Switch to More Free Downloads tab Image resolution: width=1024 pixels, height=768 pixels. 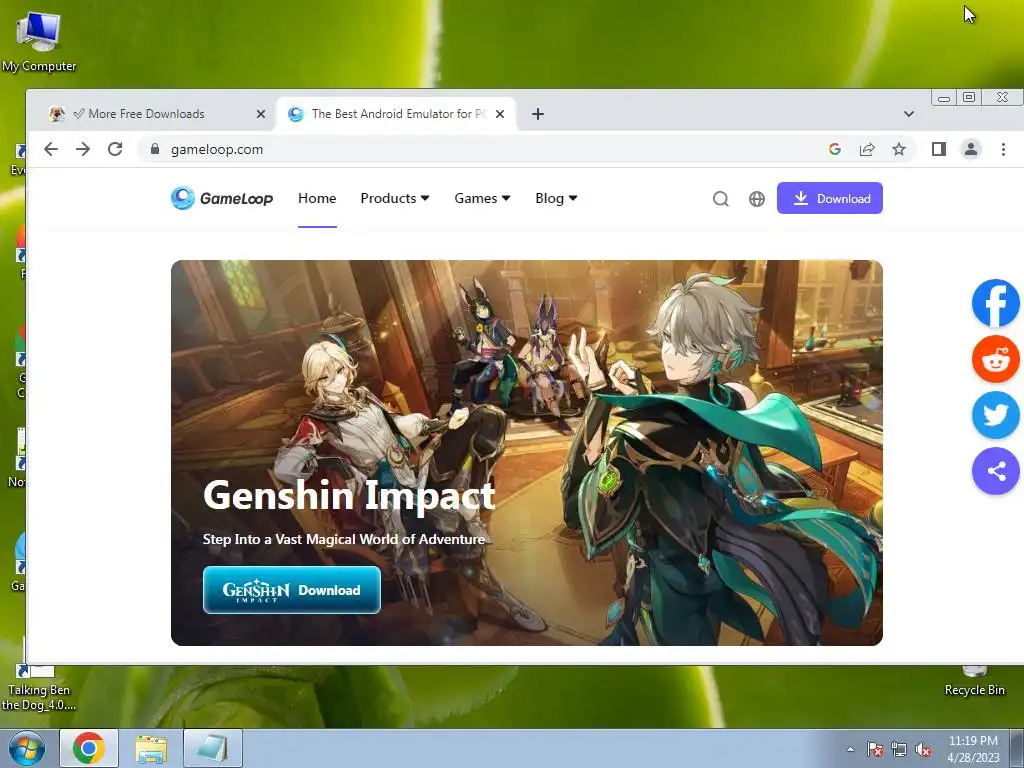(155, 114)
